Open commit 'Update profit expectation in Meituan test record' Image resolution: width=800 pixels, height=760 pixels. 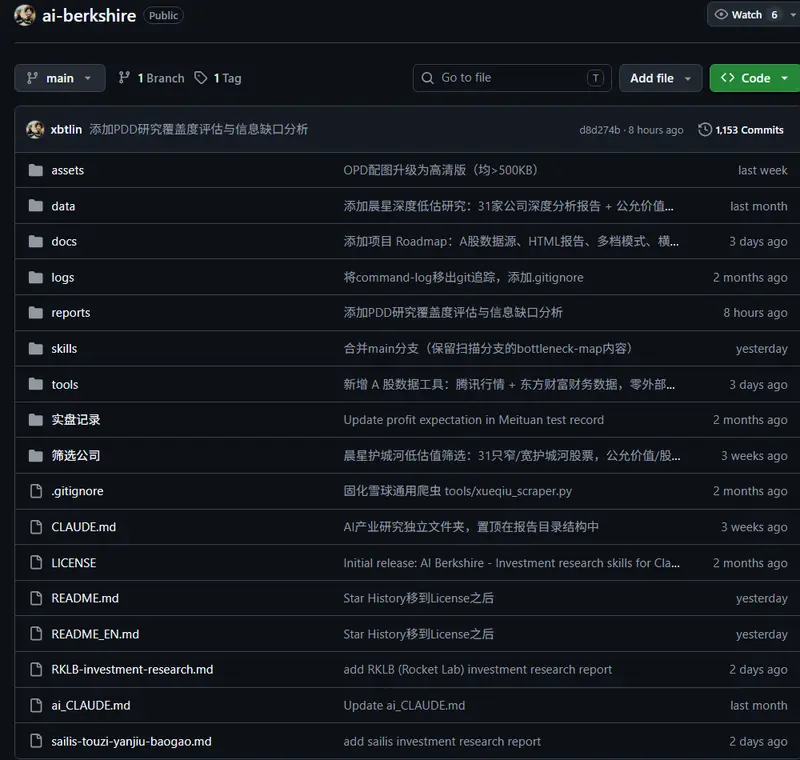click(x=473, y=420)
